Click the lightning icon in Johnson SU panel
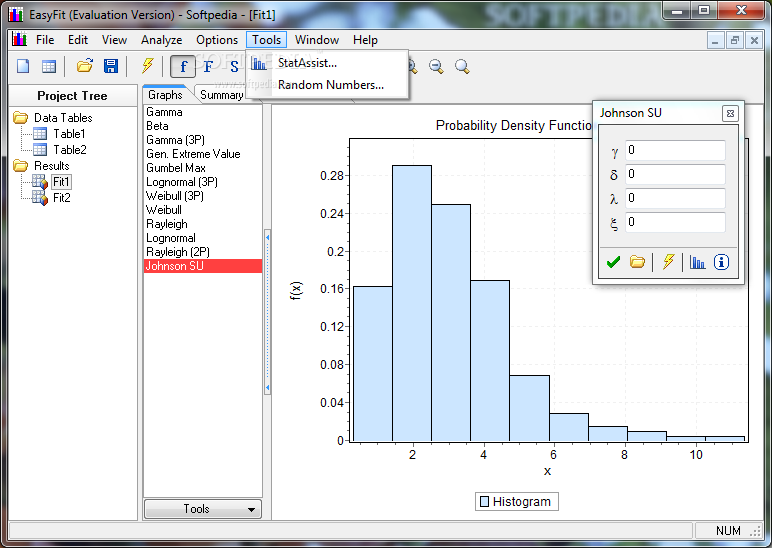 tap(668, 262)
